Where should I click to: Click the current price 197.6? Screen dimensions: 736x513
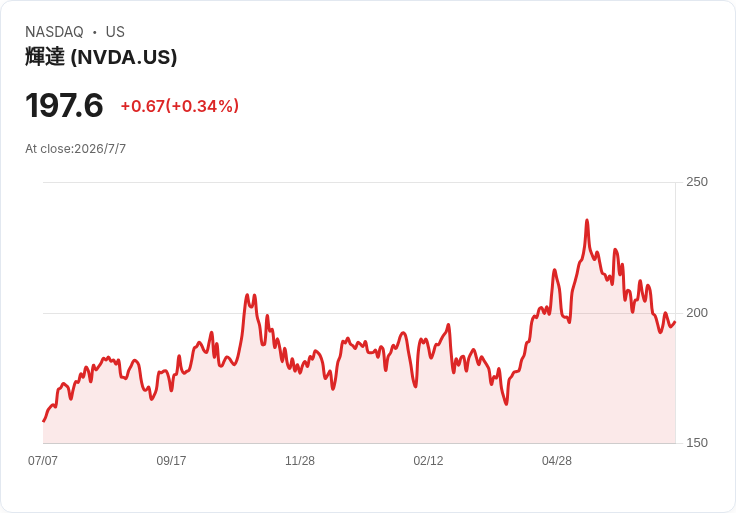tap(64, 106)
